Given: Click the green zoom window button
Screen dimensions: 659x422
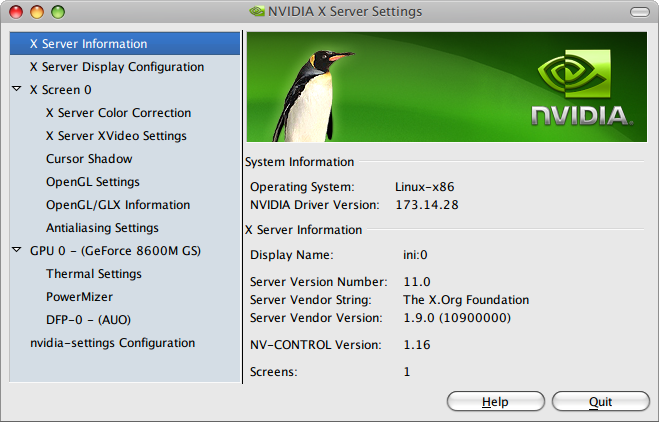Looking at the screenshot, I should [58, 12].
